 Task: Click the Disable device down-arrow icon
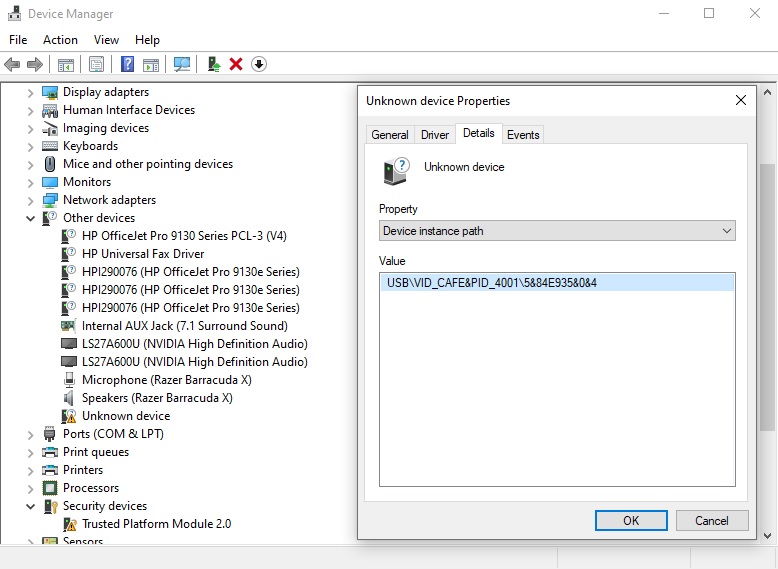(259, 64)
